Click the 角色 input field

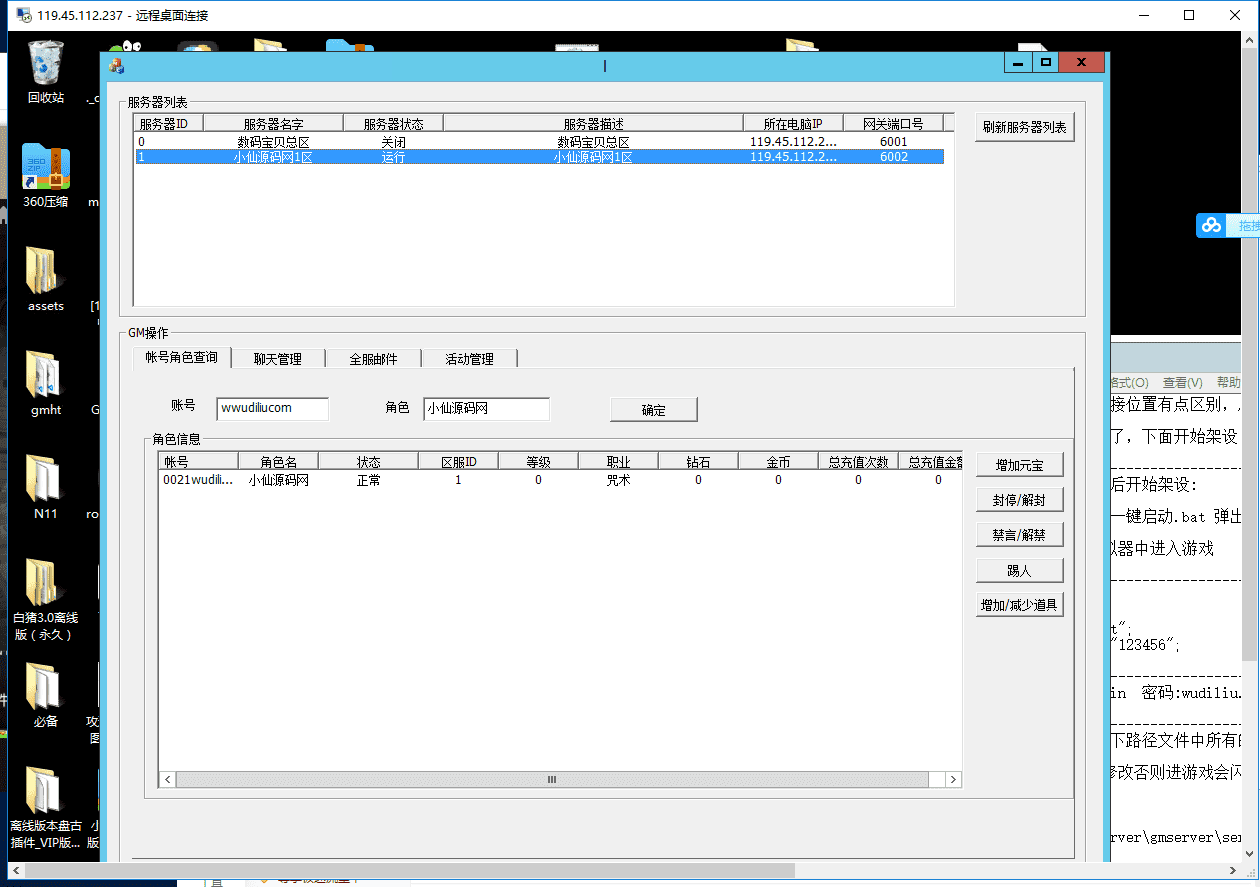(x=486, y=408)
